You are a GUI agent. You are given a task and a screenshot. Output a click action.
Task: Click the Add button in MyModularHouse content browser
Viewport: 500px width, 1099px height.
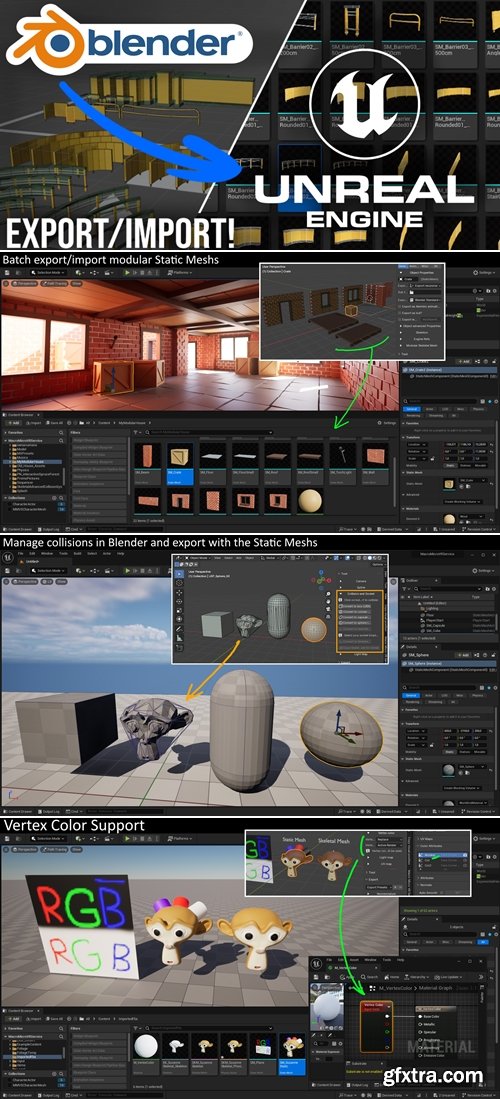[x=13, y=423]
